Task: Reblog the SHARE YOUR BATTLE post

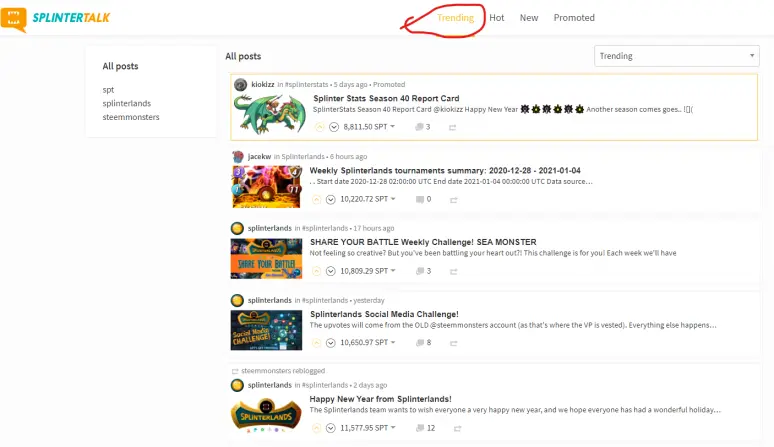Action: (x=454, y=271)
